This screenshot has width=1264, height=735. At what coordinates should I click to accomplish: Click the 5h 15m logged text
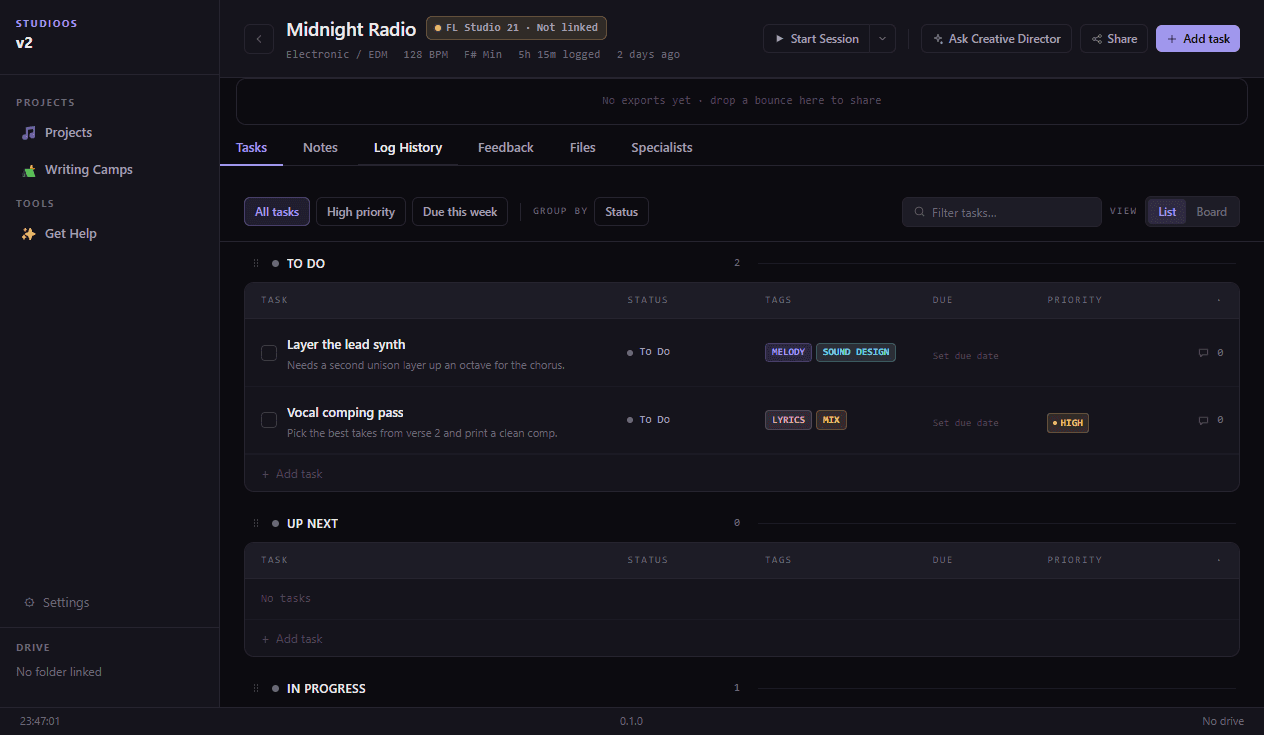[559, 55]
